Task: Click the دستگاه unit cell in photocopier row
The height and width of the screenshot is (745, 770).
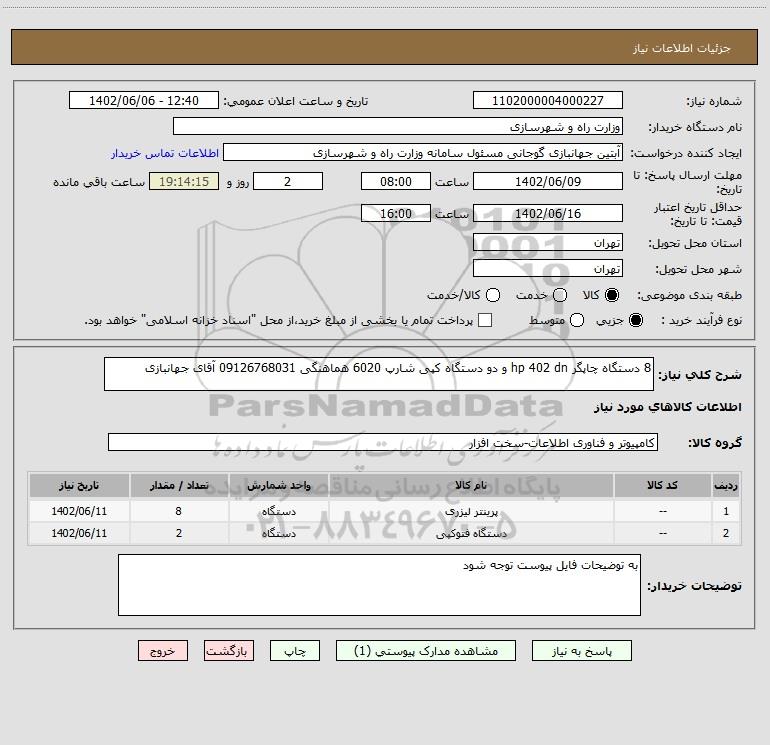Action: (278, 533)
